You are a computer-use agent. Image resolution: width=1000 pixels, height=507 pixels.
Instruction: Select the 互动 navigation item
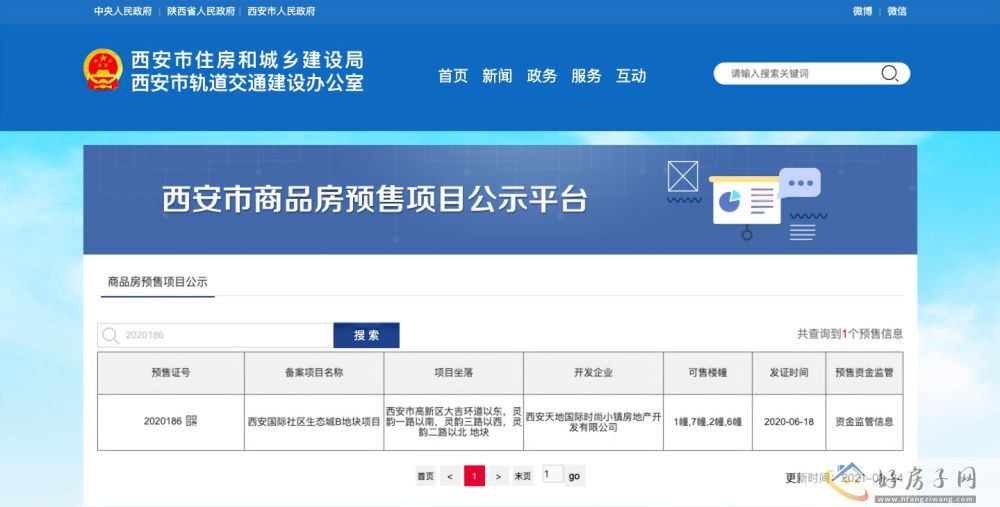pyautogui.click(x=631, y=76)
